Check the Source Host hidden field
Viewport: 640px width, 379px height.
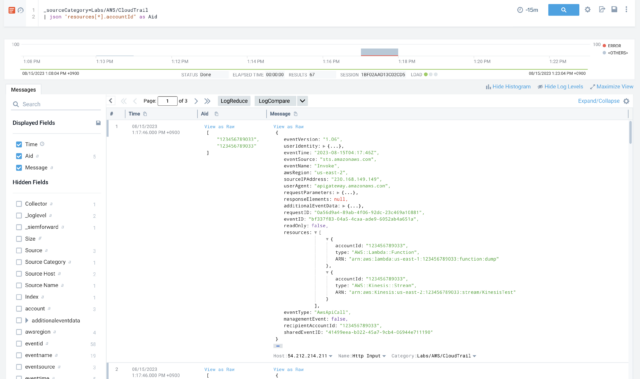(x=19, y=274)
